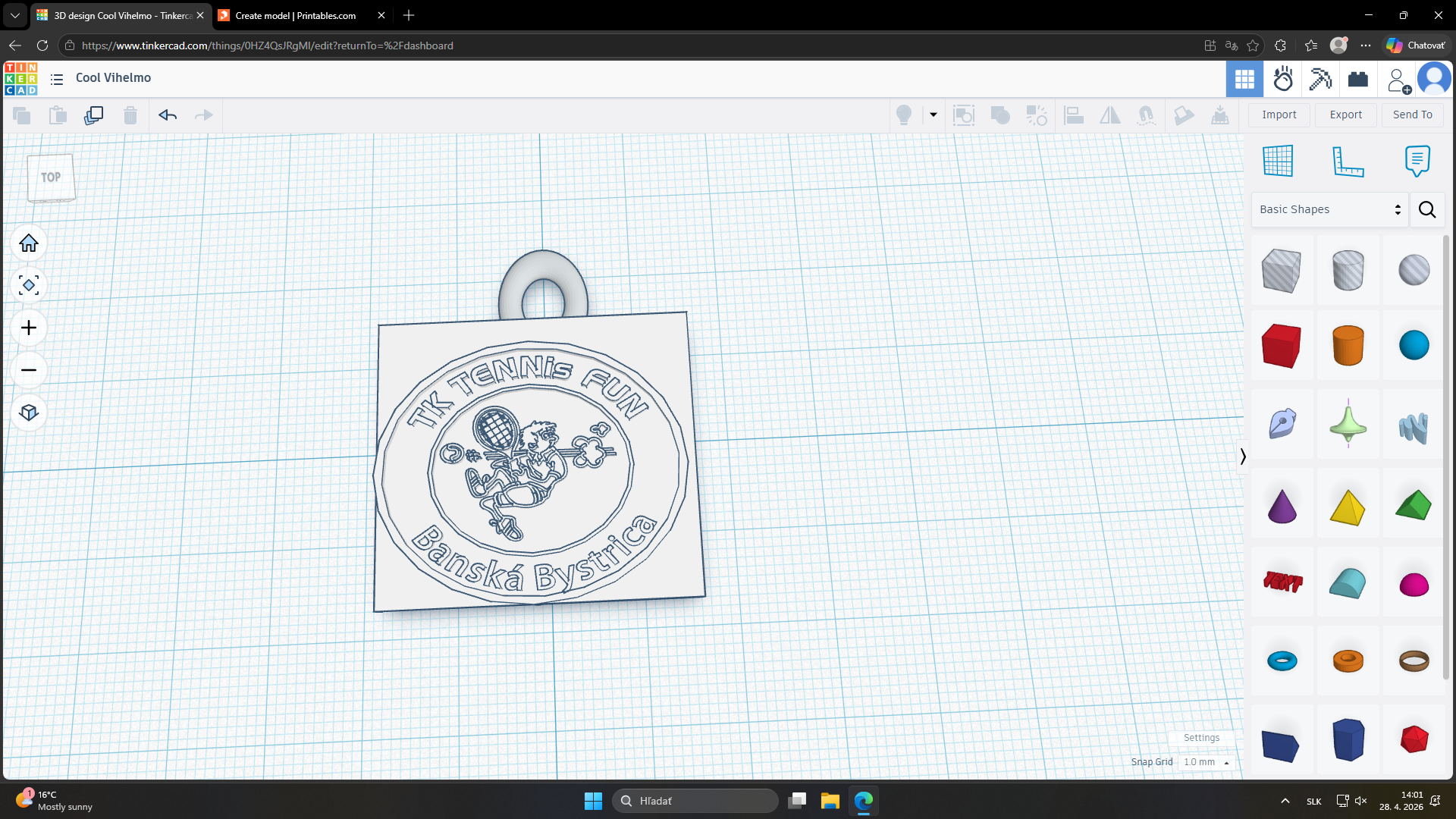Collapse the shapes panel chevron
This screenshot has width=1456, height=819.
point(1242,457)
